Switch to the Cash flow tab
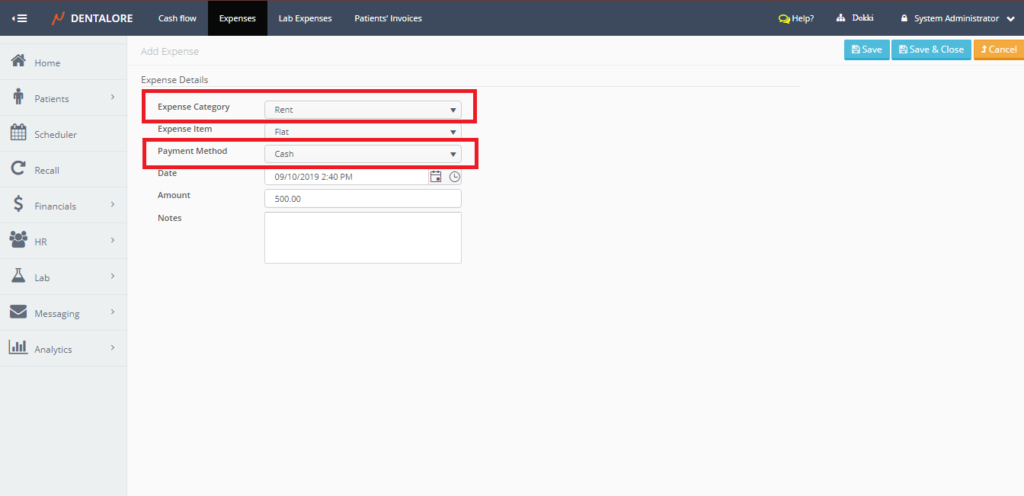The height and width of the screenshot is (496, 1024). click(x=175, y=18)
